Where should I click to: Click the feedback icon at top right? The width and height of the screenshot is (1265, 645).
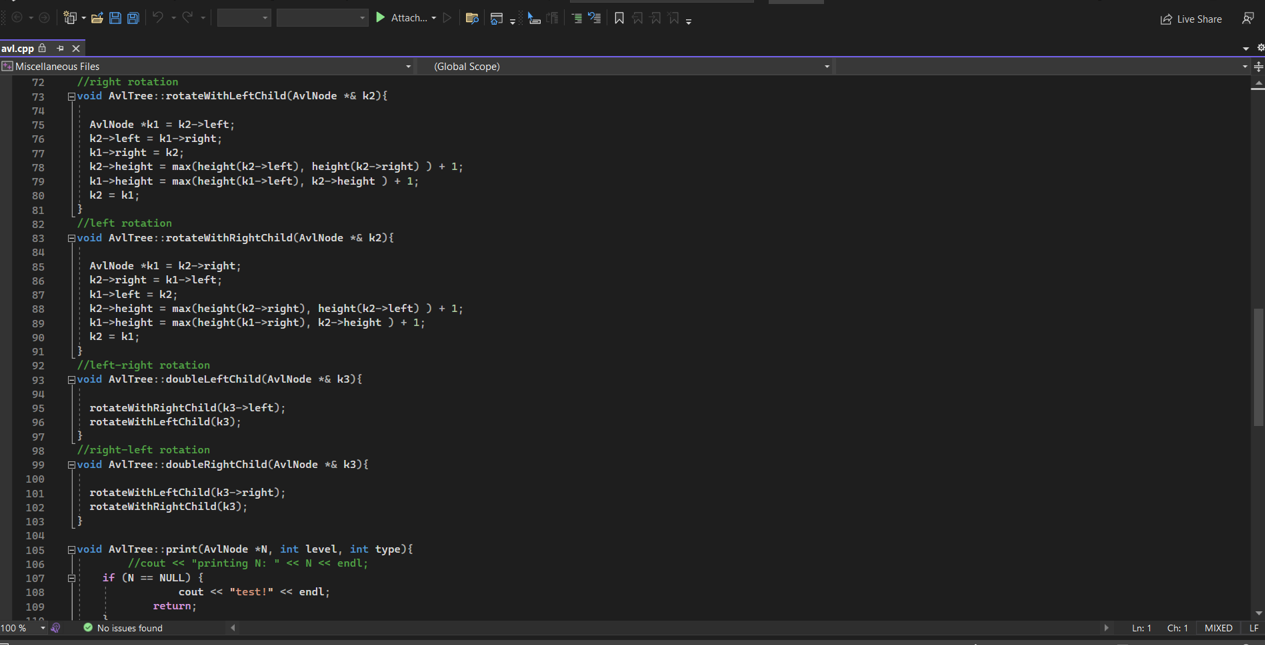[1248, 18]
